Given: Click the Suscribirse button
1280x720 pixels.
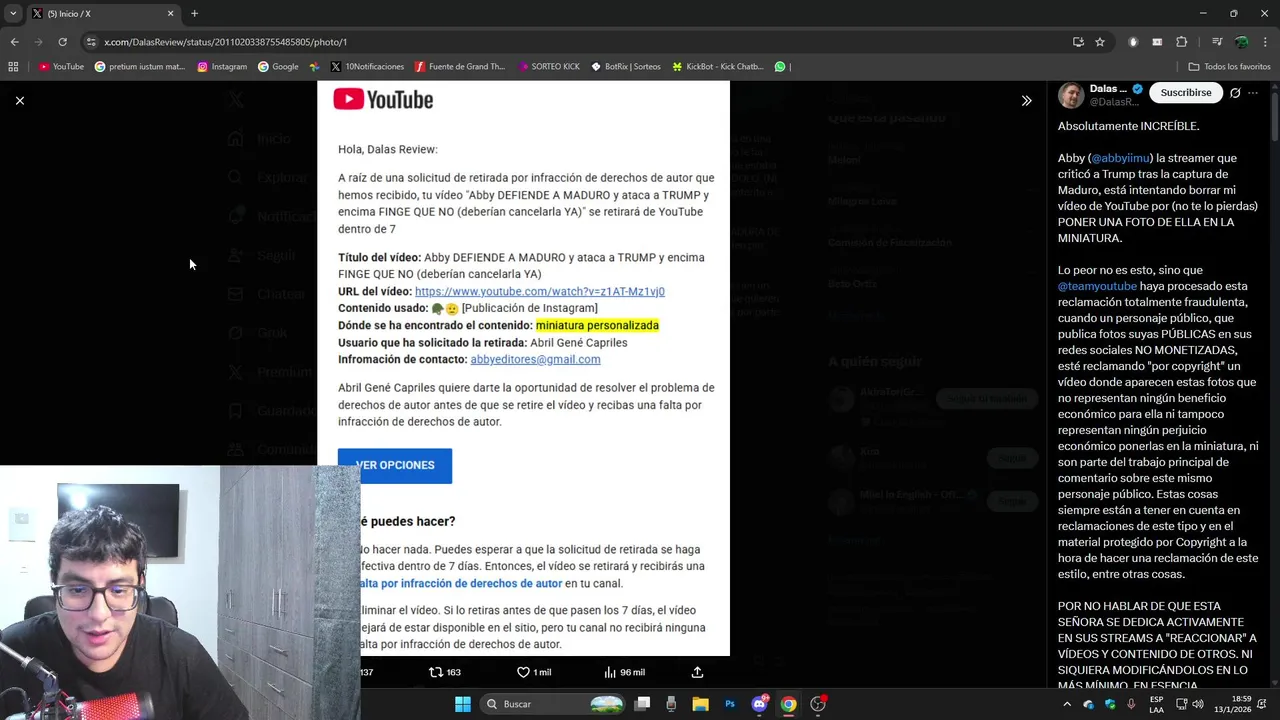Looking at the screenshot, I should [1186, 92].
